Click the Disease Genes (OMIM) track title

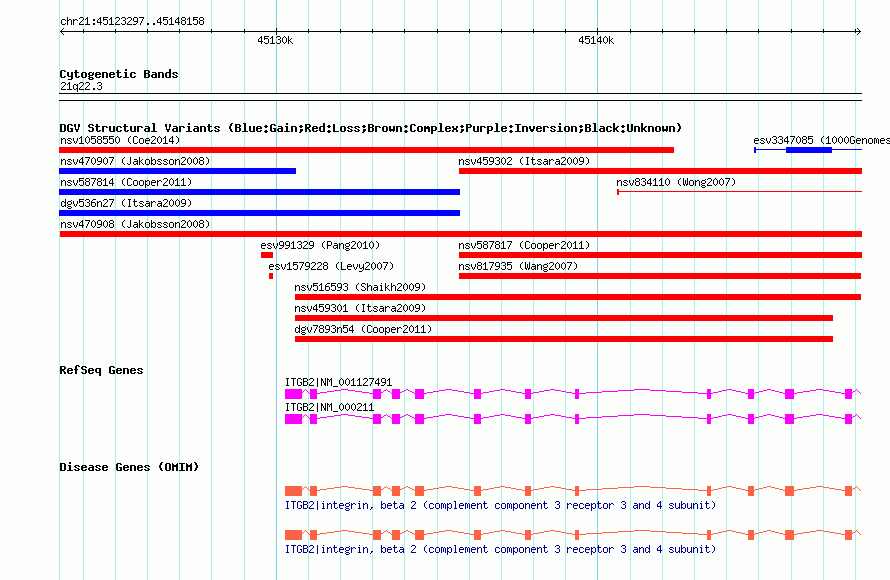tap(129, 467)
